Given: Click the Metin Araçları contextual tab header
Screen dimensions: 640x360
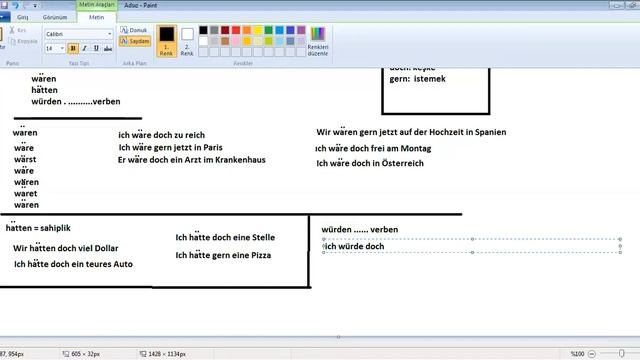Looking at the screenshot, I should (x=96, y=4).
